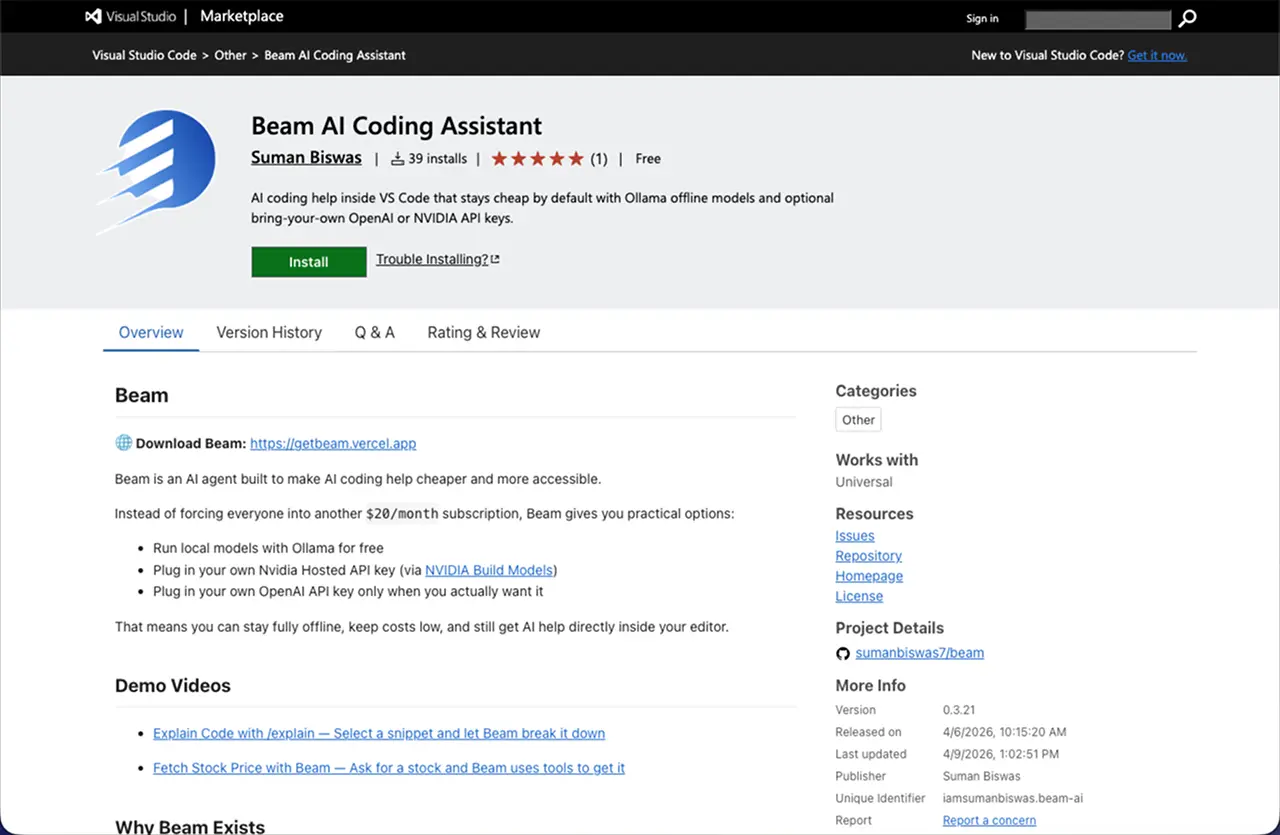Open publisher Suman Biswas profile link
The width and height of the screenshot is (1280, 835).
(x=306, y=158)
